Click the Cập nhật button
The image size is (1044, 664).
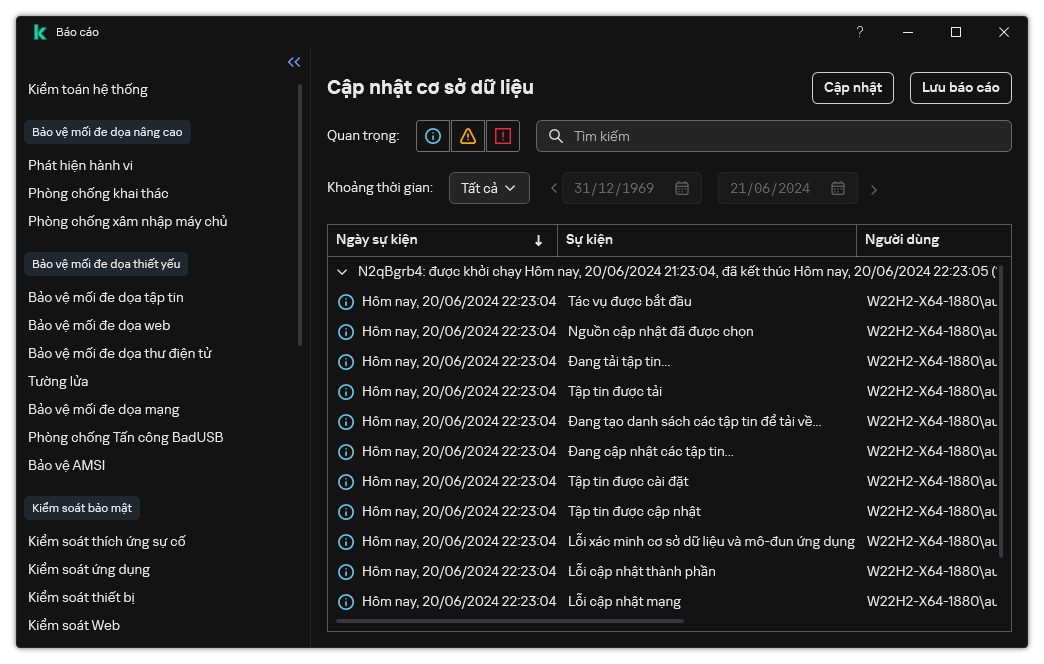click(x=852, y=88)
